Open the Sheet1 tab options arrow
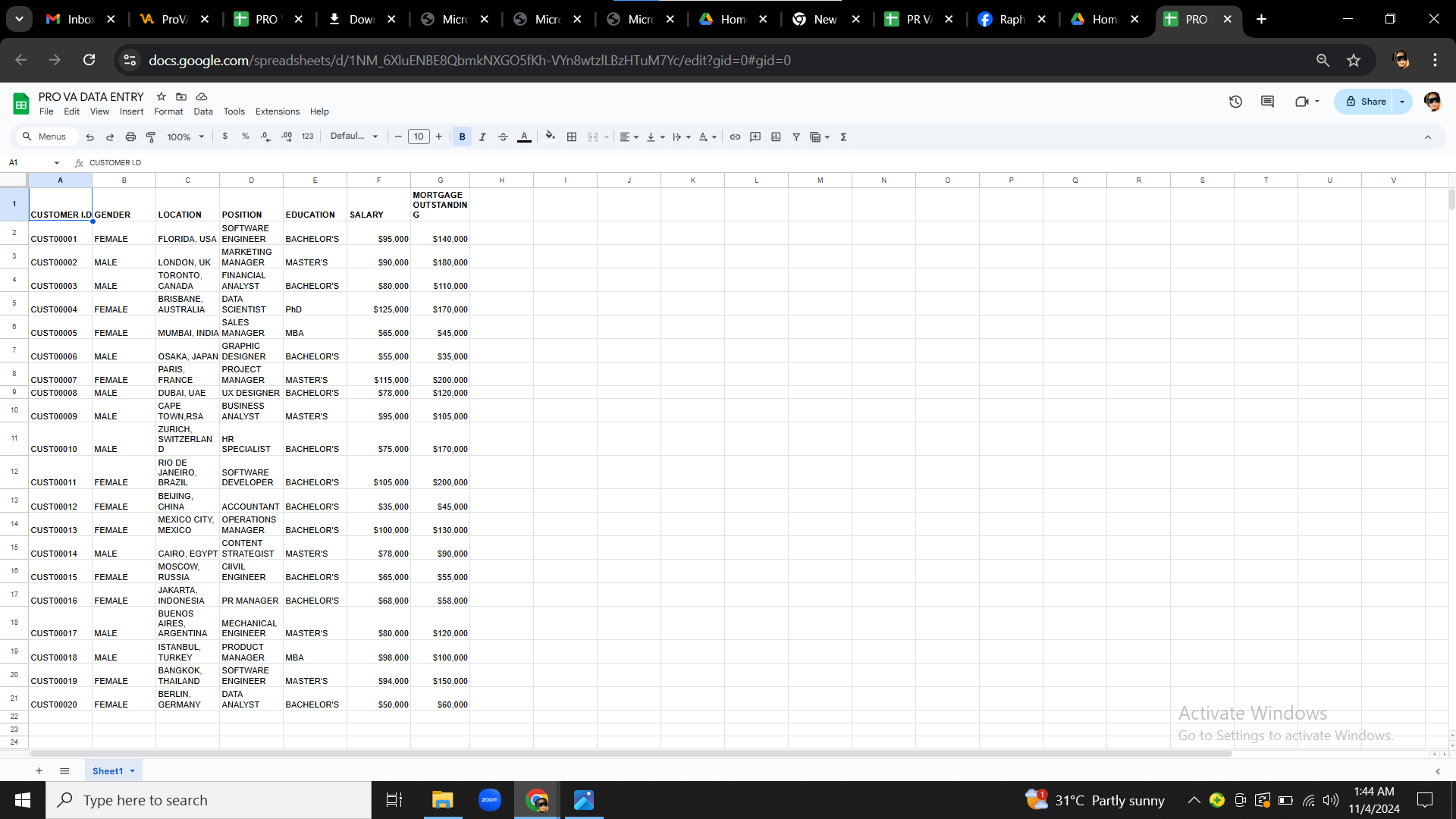Viewport: 1456px width, 819px height. coord(133,771)
